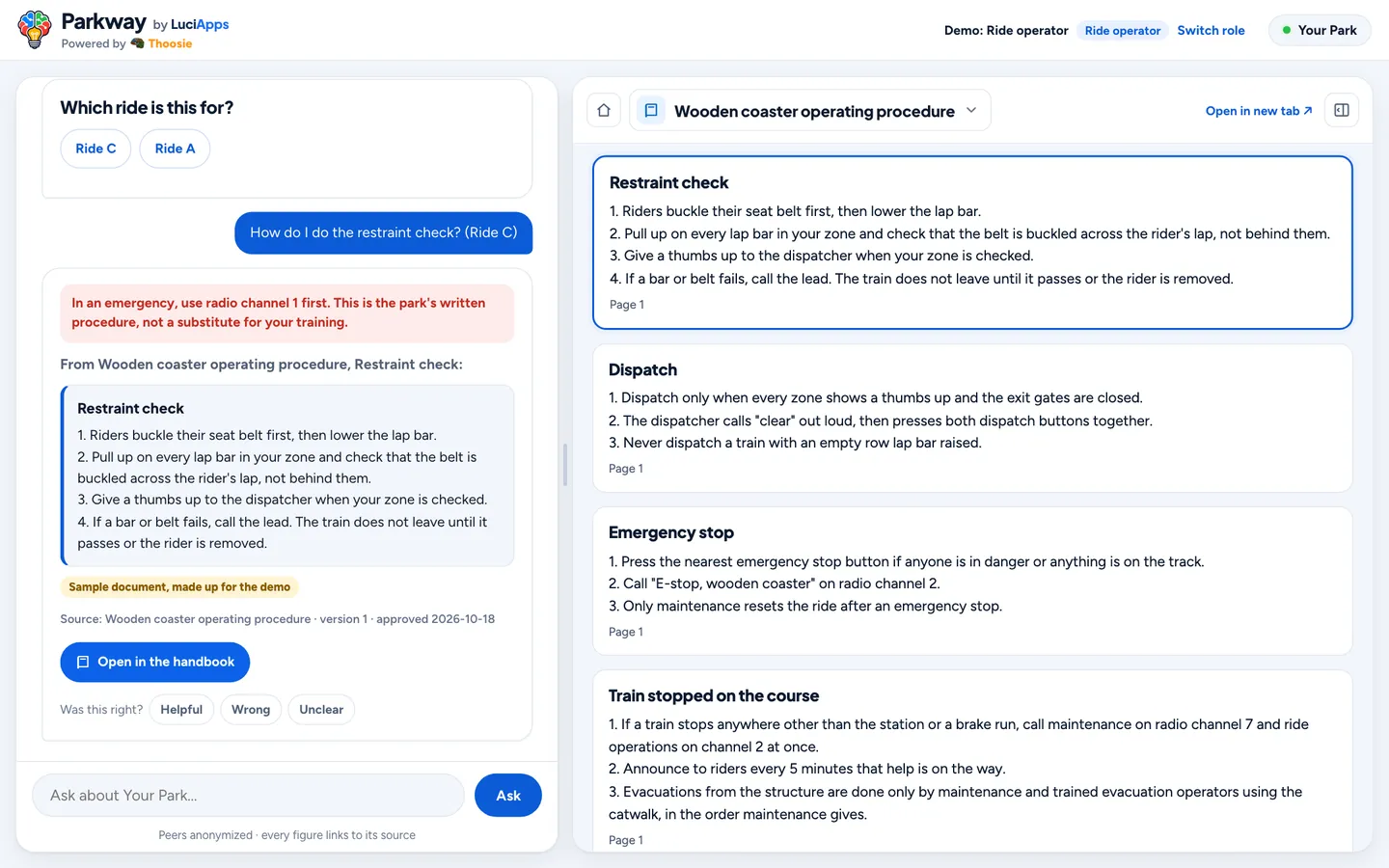The height and width of the screenshot is (868, 1389).
Task: Select the Dispatch section card
Action: [972, 419]
